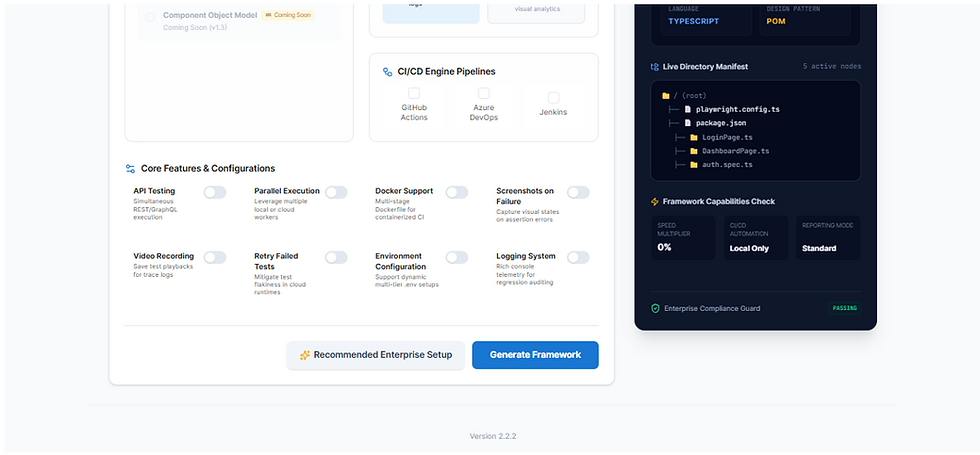Select package.json in directory manifest
The height and width of the screenshot is (455, 980).
[721, 123]
